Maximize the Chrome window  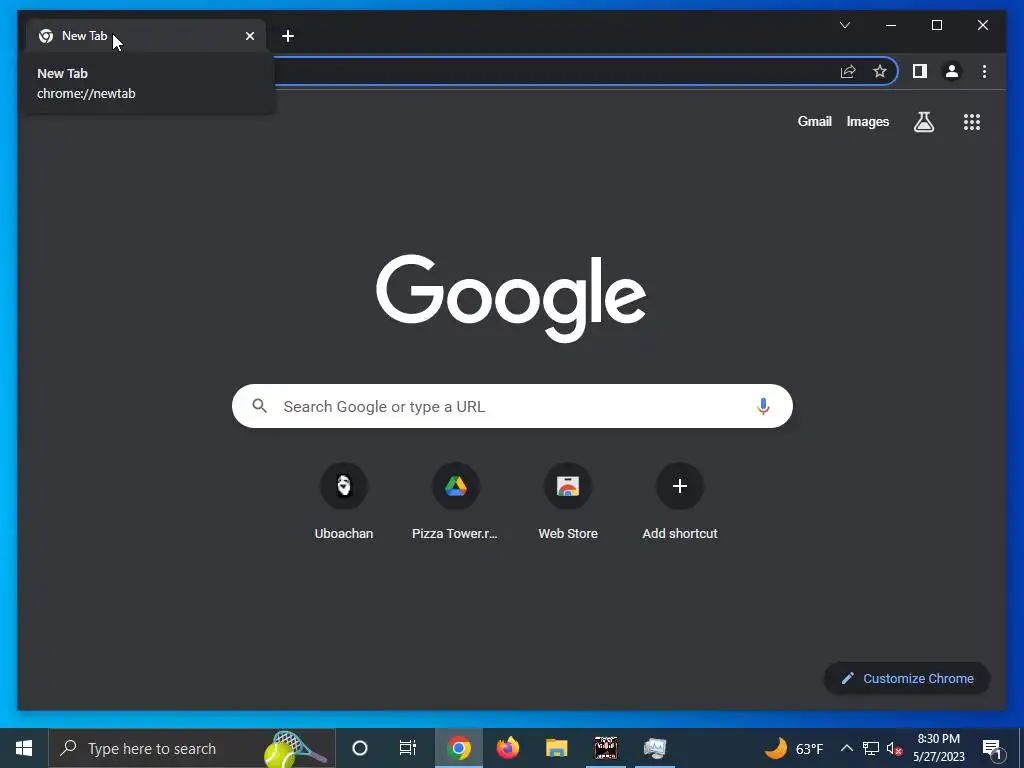click(936, 25)
